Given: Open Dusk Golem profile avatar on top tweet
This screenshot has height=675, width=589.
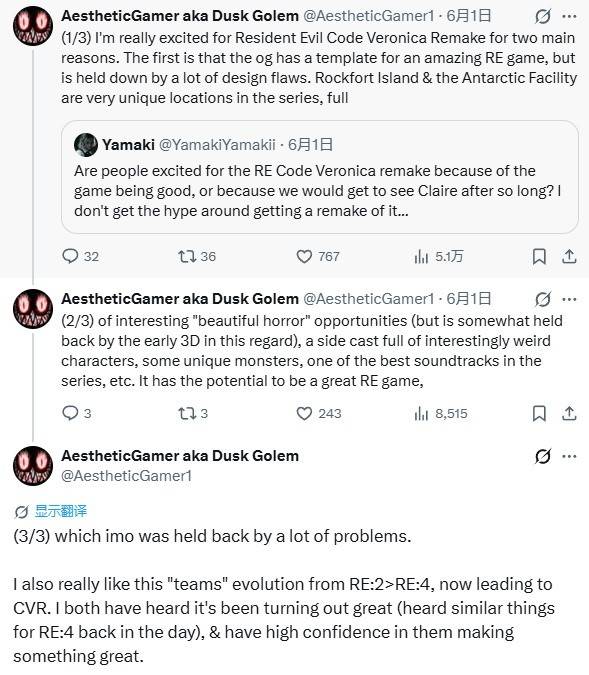Looking at the screenshot, I should (x=33, y=26).
